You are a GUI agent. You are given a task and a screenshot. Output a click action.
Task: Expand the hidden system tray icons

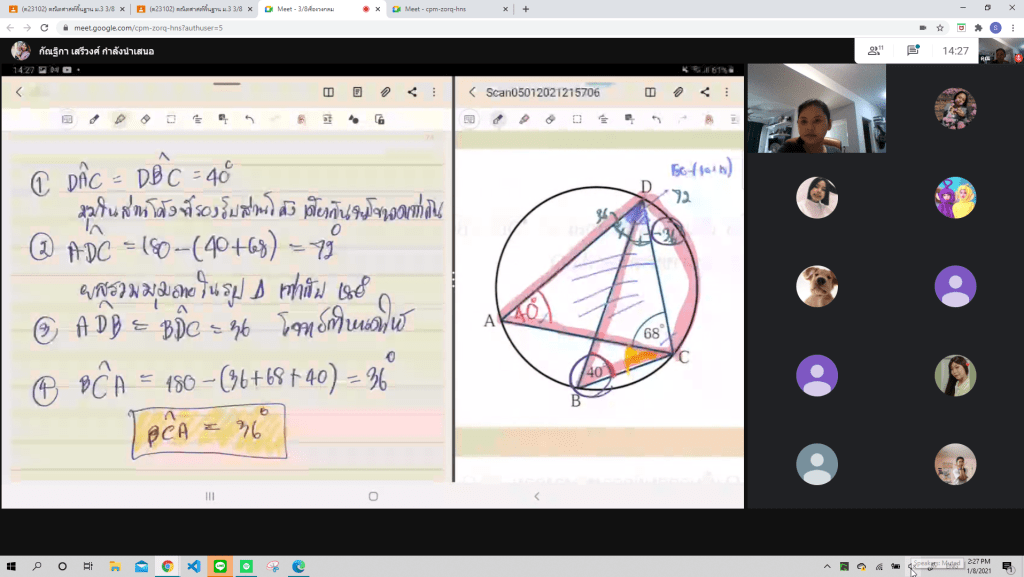[828, 566]
